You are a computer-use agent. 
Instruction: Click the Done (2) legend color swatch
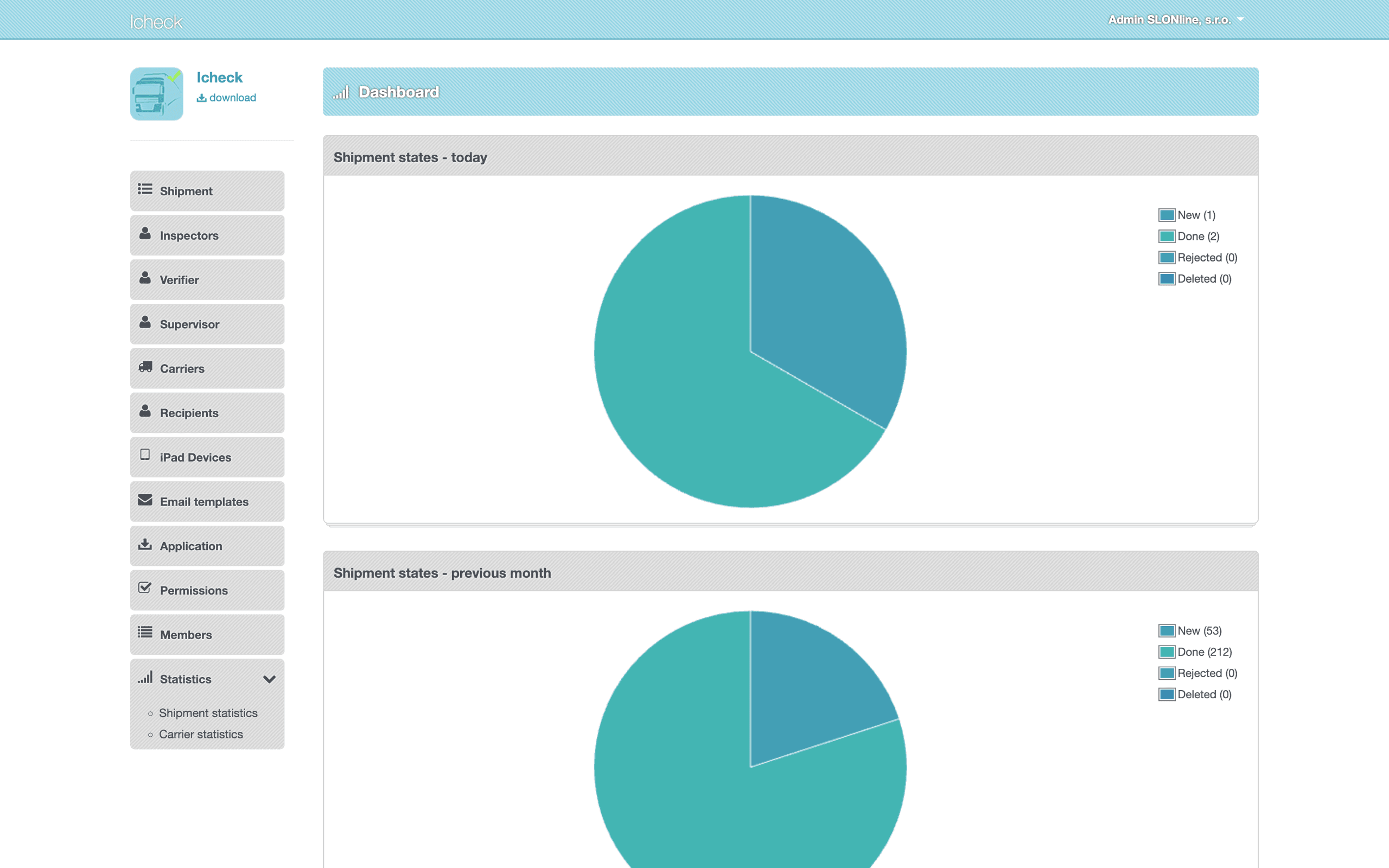point(1167,237)
